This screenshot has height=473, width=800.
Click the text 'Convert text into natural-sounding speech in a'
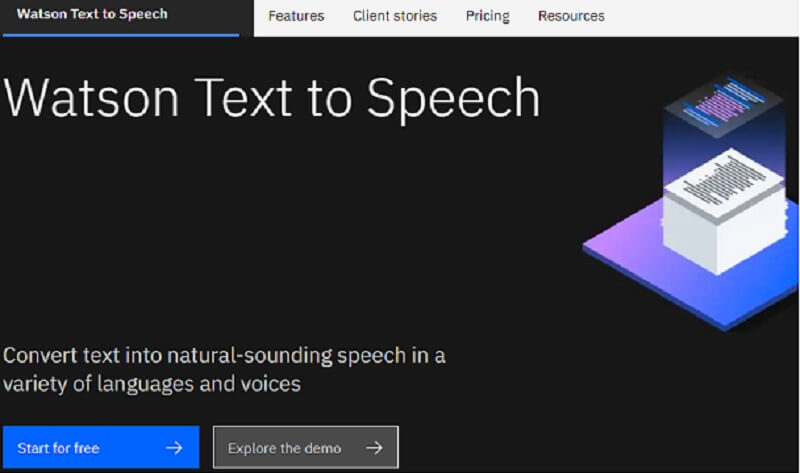(x=224, y=356)
